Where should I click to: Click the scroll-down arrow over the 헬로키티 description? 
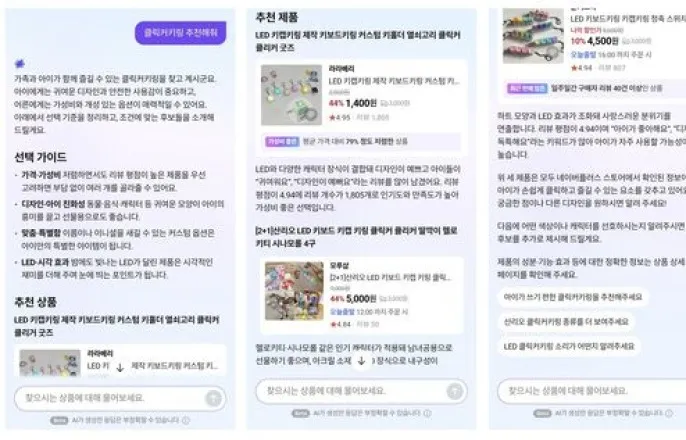pos(361,361)
